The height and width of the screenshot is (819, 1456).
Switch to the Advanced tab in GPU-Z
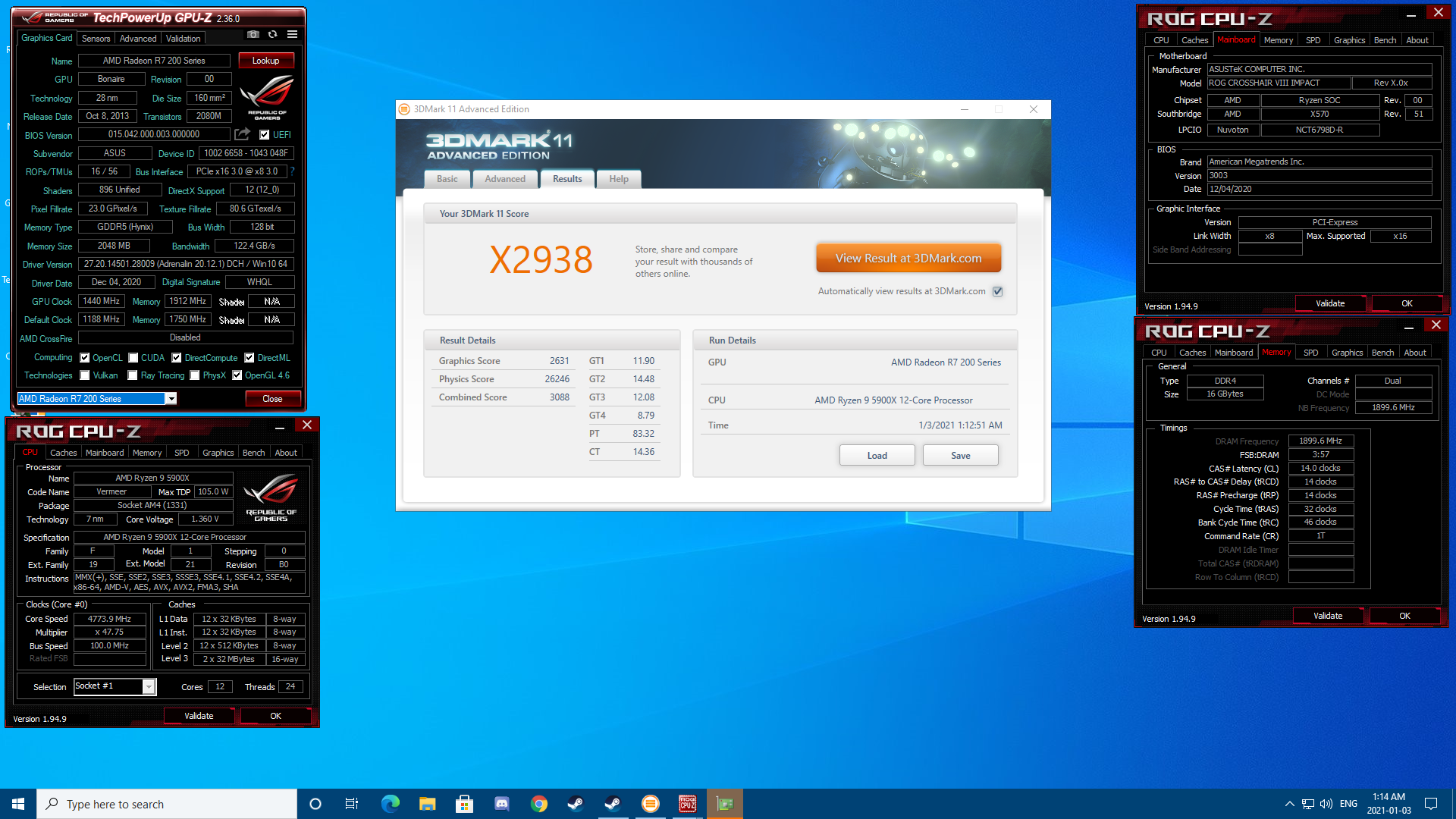click(x=138, y=39)
